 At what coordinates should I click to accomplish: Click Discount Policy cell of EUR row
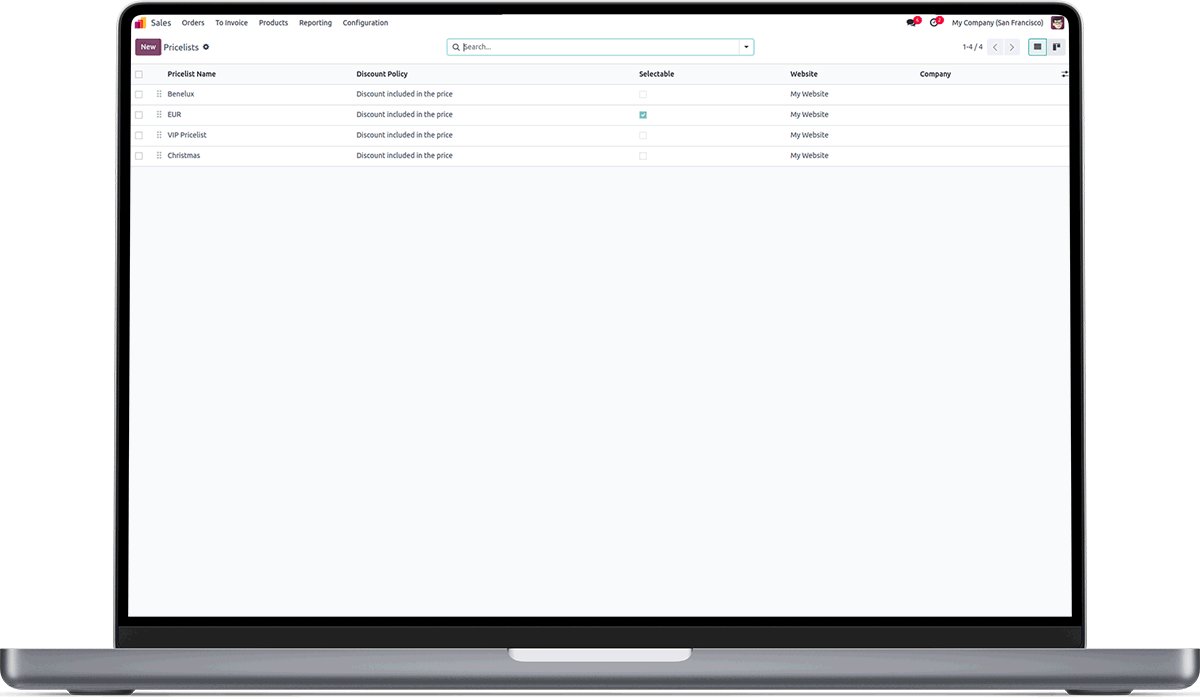click(x=404, y=115)
